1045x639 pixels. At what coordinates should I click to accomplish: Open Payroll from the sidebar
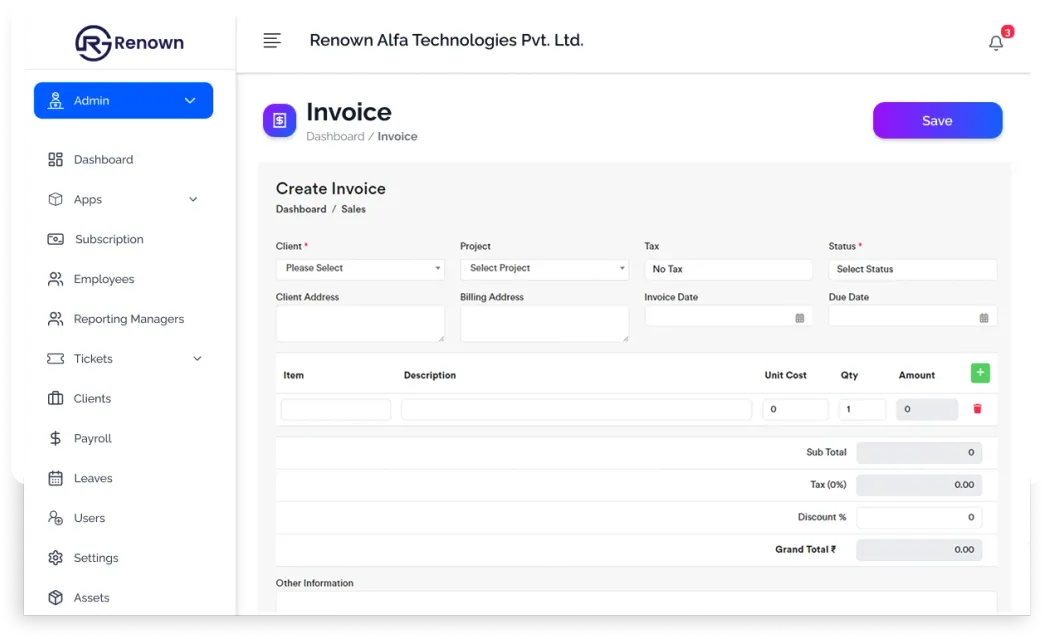point(93,438)
